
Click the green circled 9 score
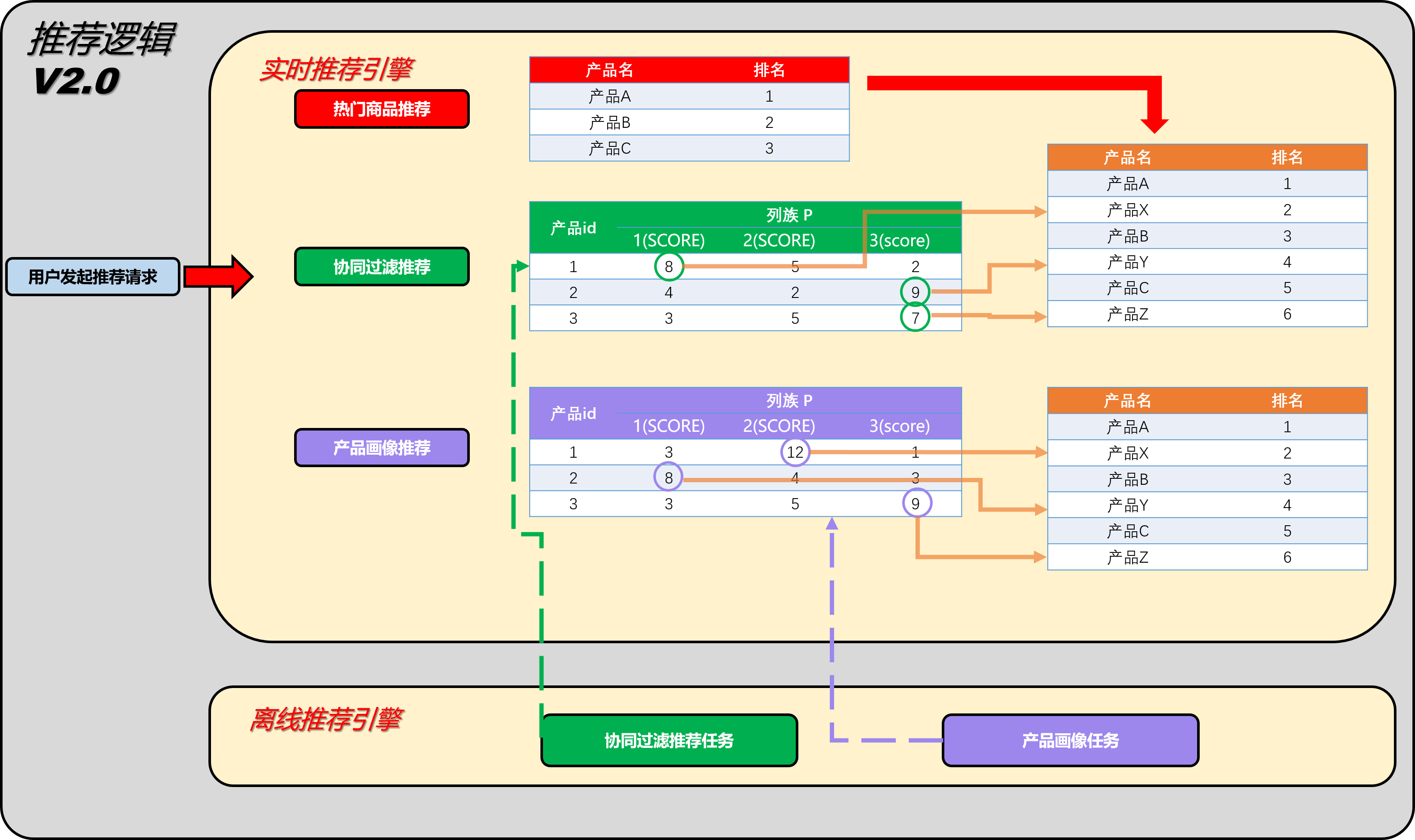(915, 292)
